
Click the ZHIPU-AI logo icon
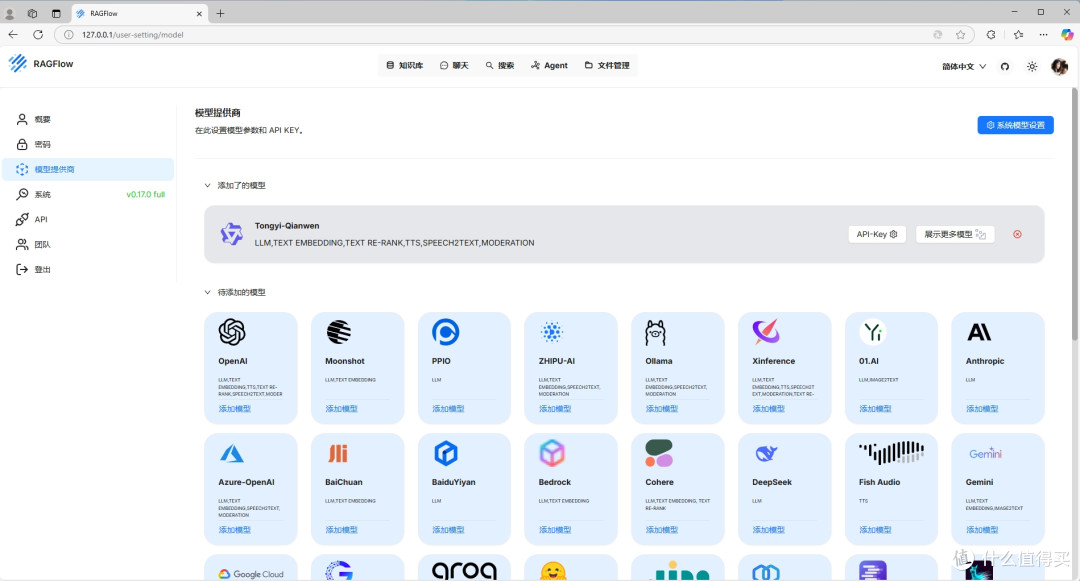[x=552, y=332]
